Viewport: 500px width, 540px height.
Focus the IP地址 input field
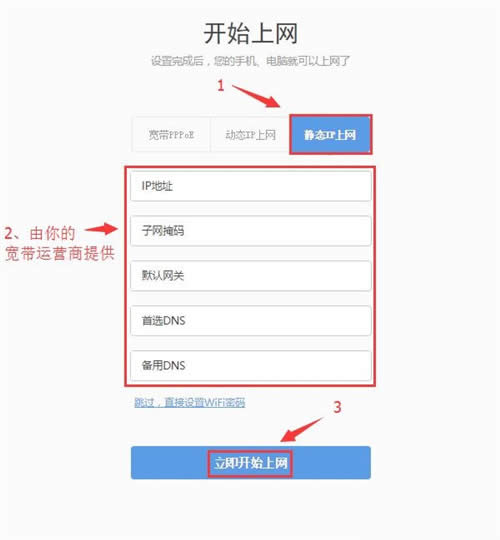pos(251,186)
